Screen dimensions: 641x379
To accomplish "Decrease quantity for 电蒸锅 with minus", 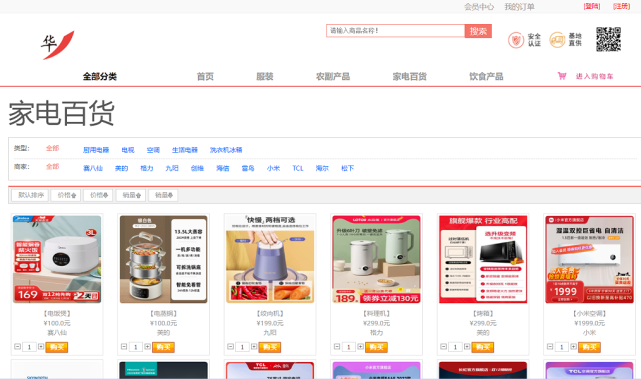I will 124,346.
